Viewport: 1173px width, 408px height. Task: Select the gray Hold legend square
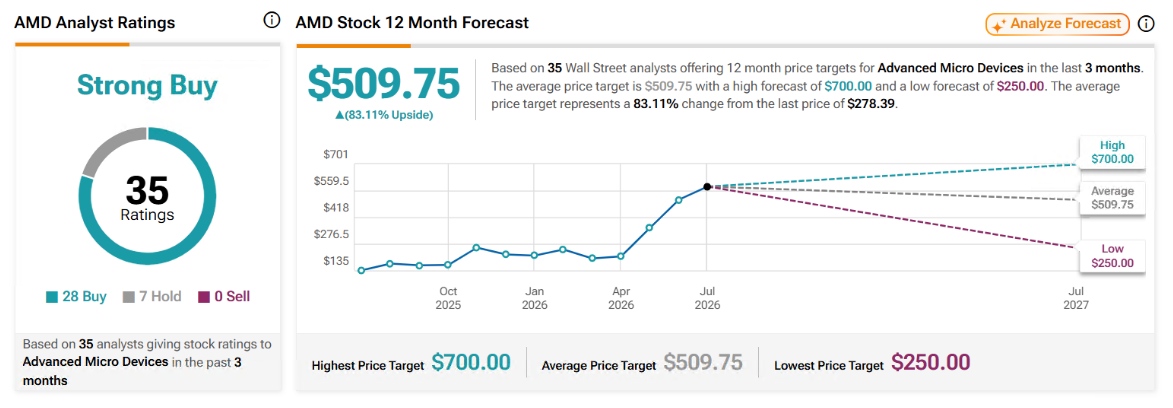click(x=129, y=297)
